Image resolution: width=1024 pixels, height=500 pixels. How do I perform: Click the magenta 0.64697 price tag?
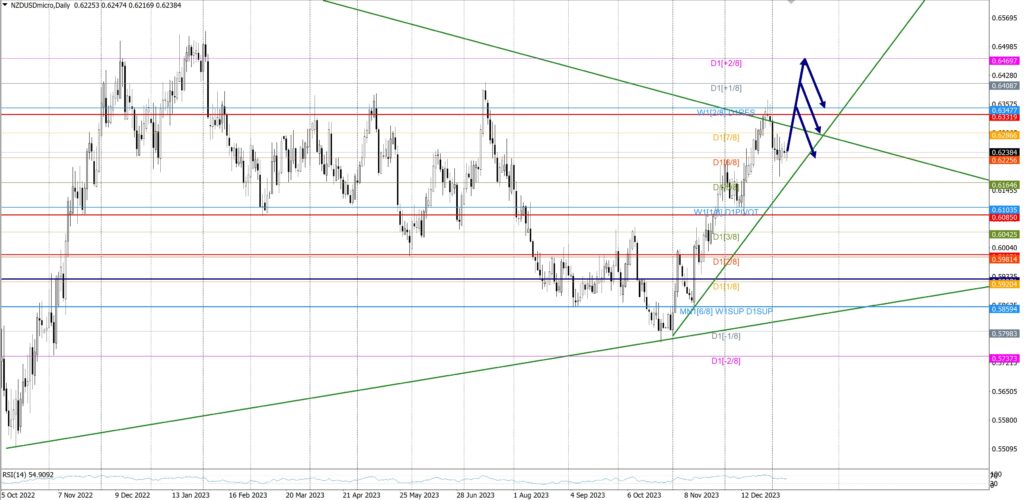[1003, 60]
